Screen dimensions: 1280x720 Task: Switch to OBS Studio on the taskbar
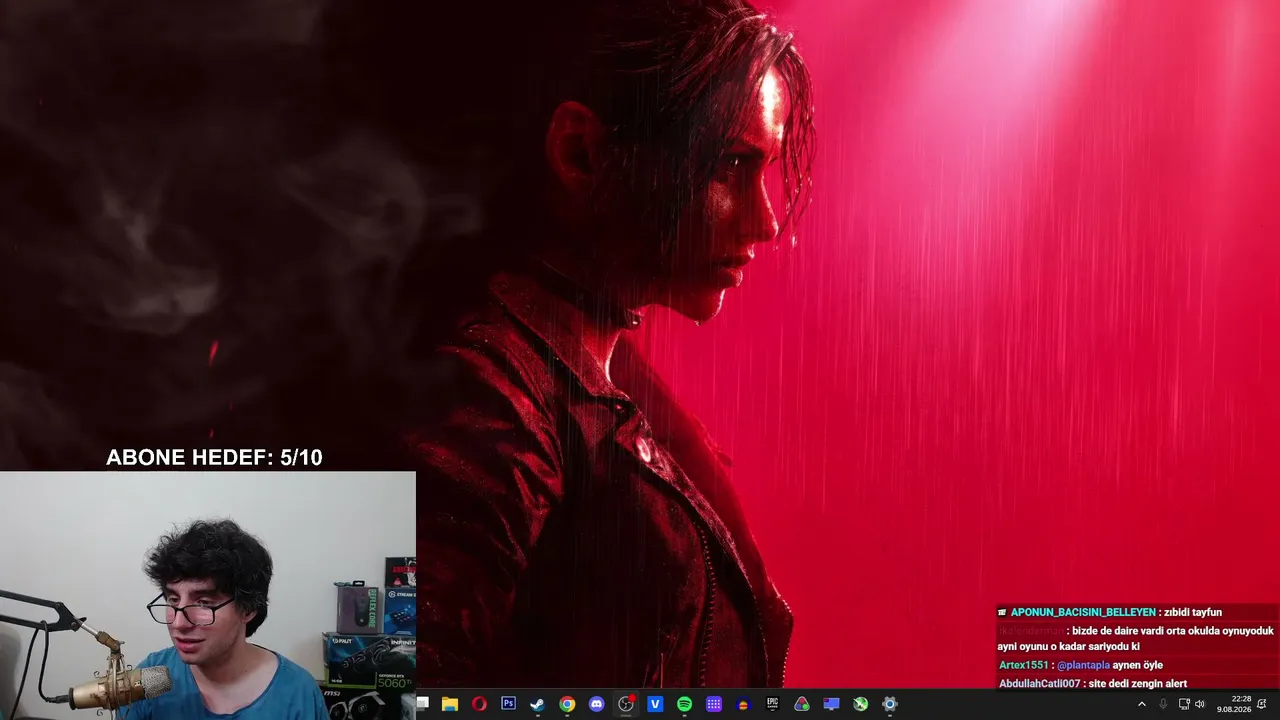(626, 704)
